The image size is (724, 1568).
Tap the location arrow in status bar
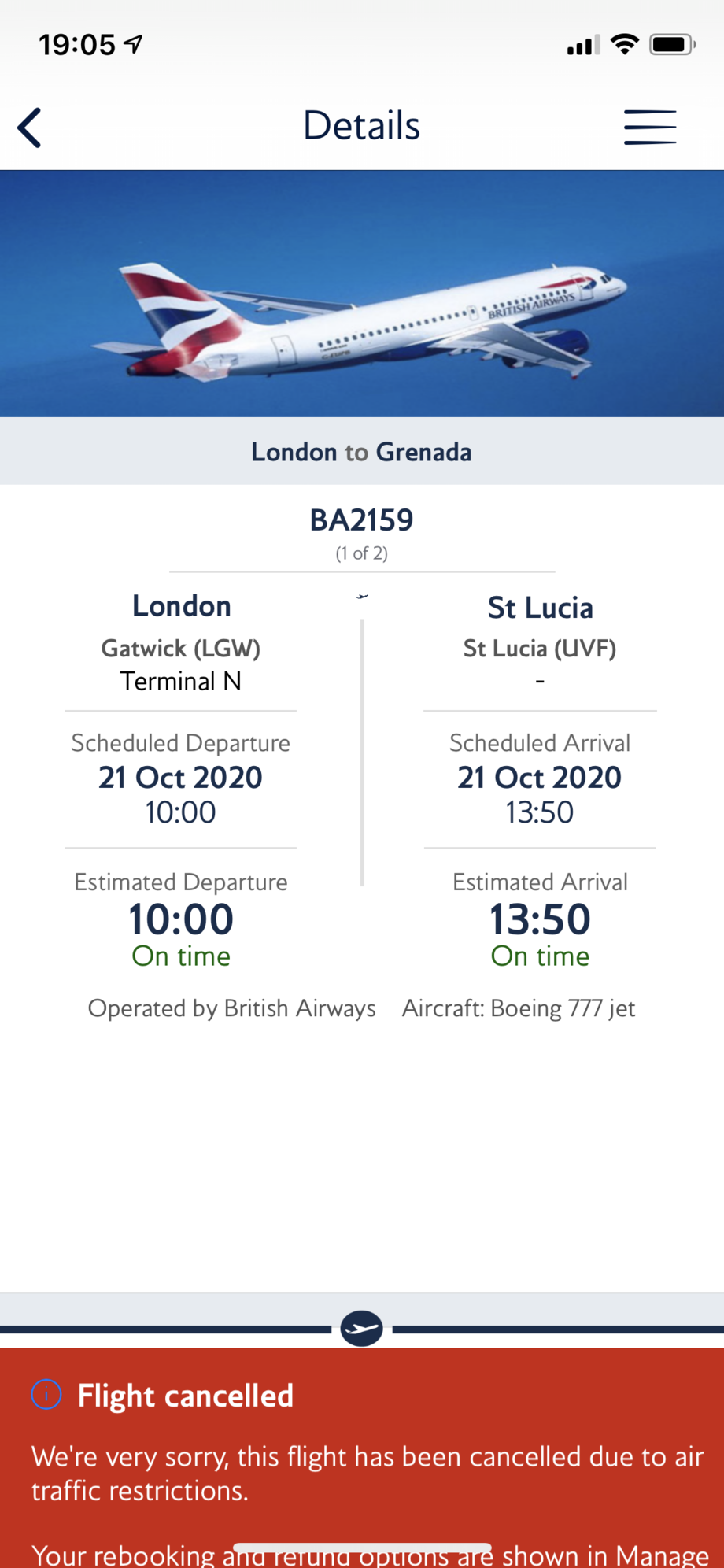pyautogui.click(x=134, y=44)
